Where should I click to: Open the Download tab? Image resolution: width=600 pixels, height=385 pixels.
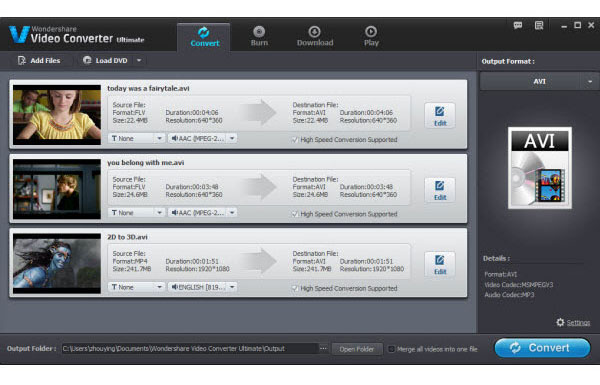coord(315,37)
